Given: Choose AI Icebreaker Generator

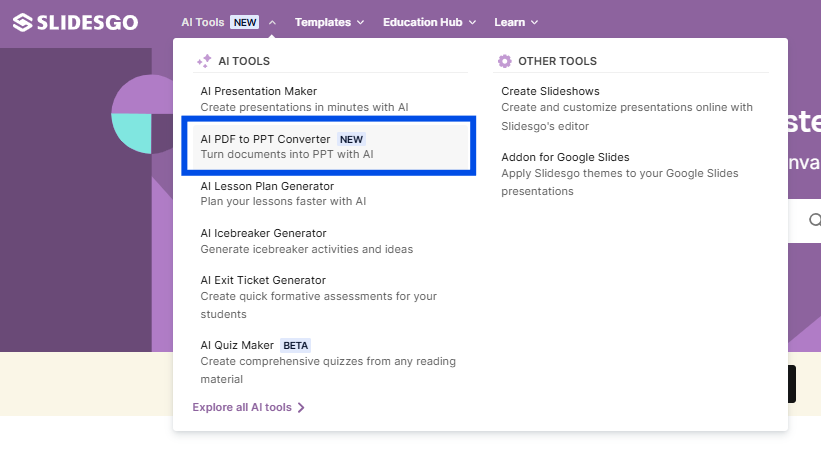Looking at the screenshot, I should [263, 233].
